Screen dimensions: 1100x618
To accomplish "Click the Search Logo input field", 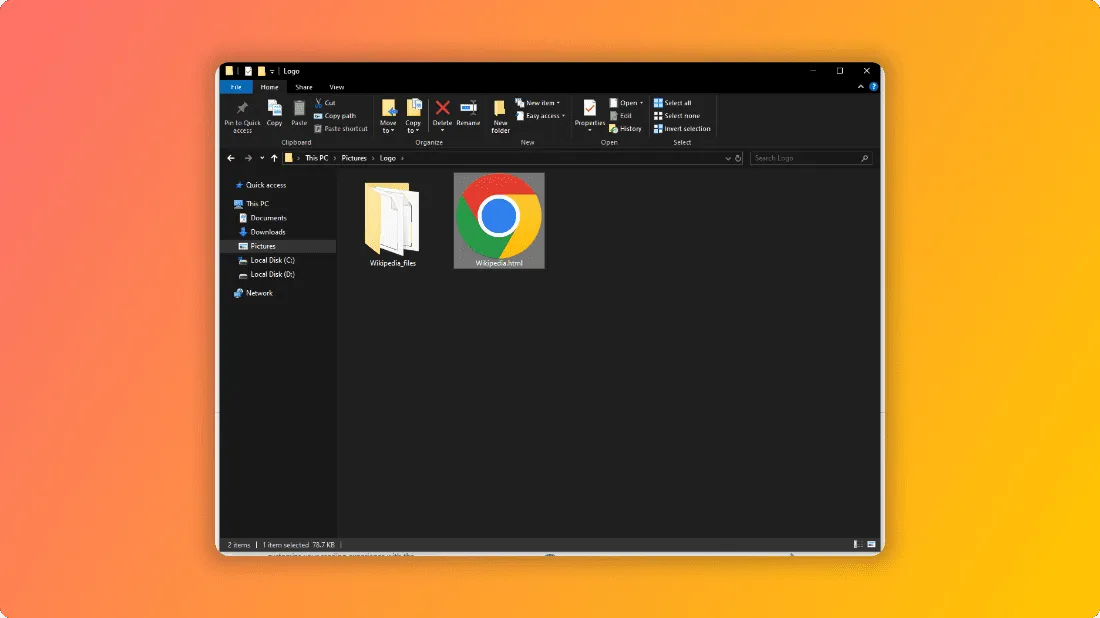I will [x=811, y=158].
